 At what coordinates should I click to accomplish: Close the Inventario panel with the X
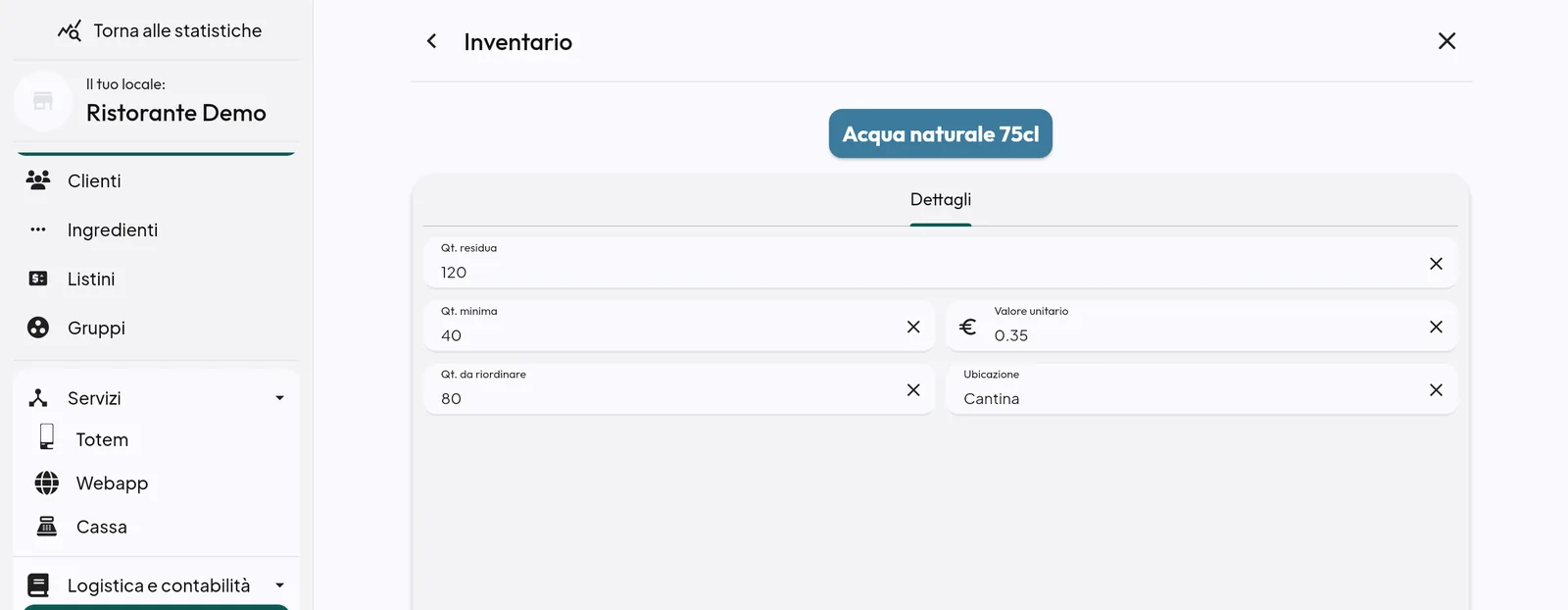(1446, 41)
